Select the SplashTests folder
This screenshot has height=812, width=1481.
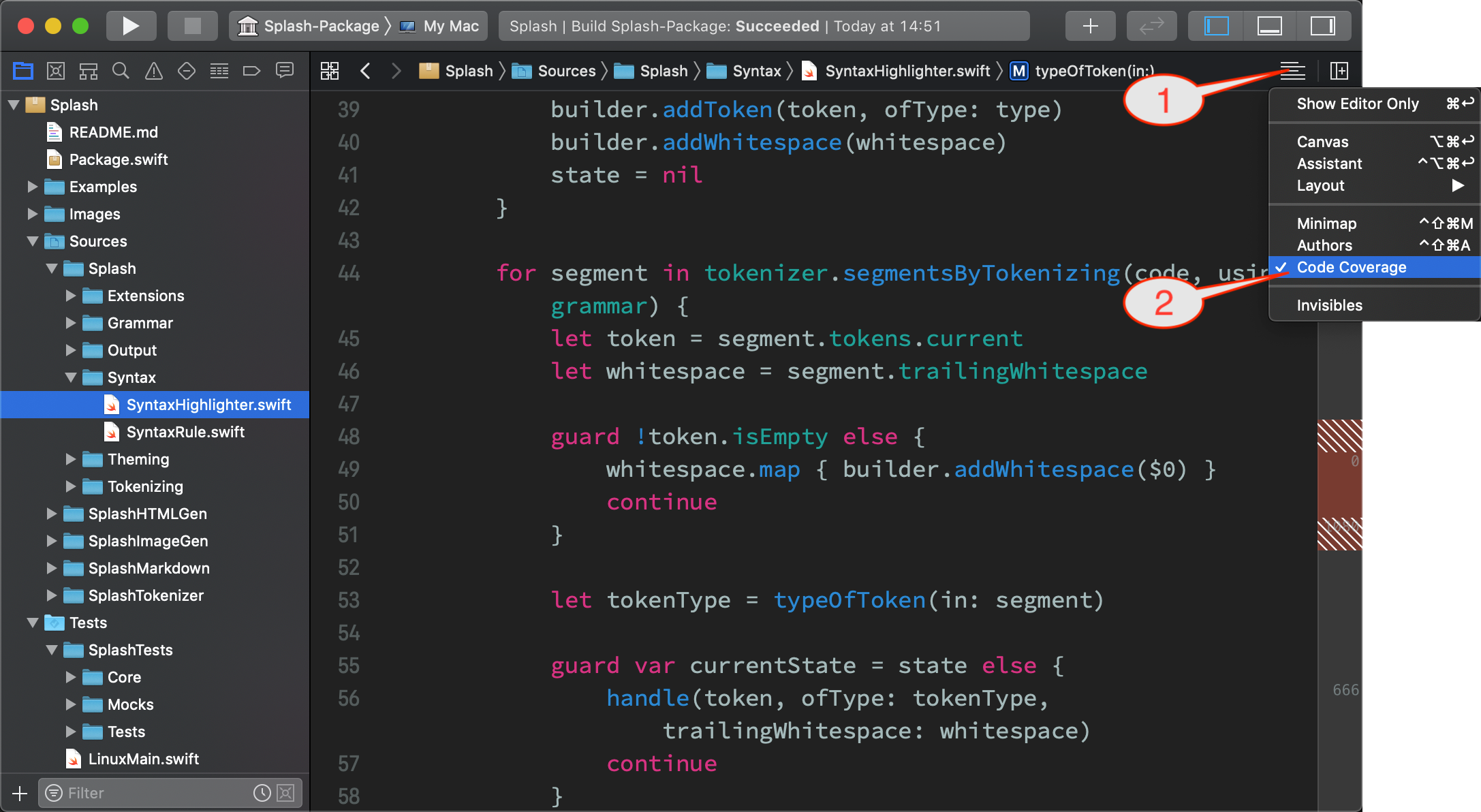pyautogui.click(x=155, y=650)
